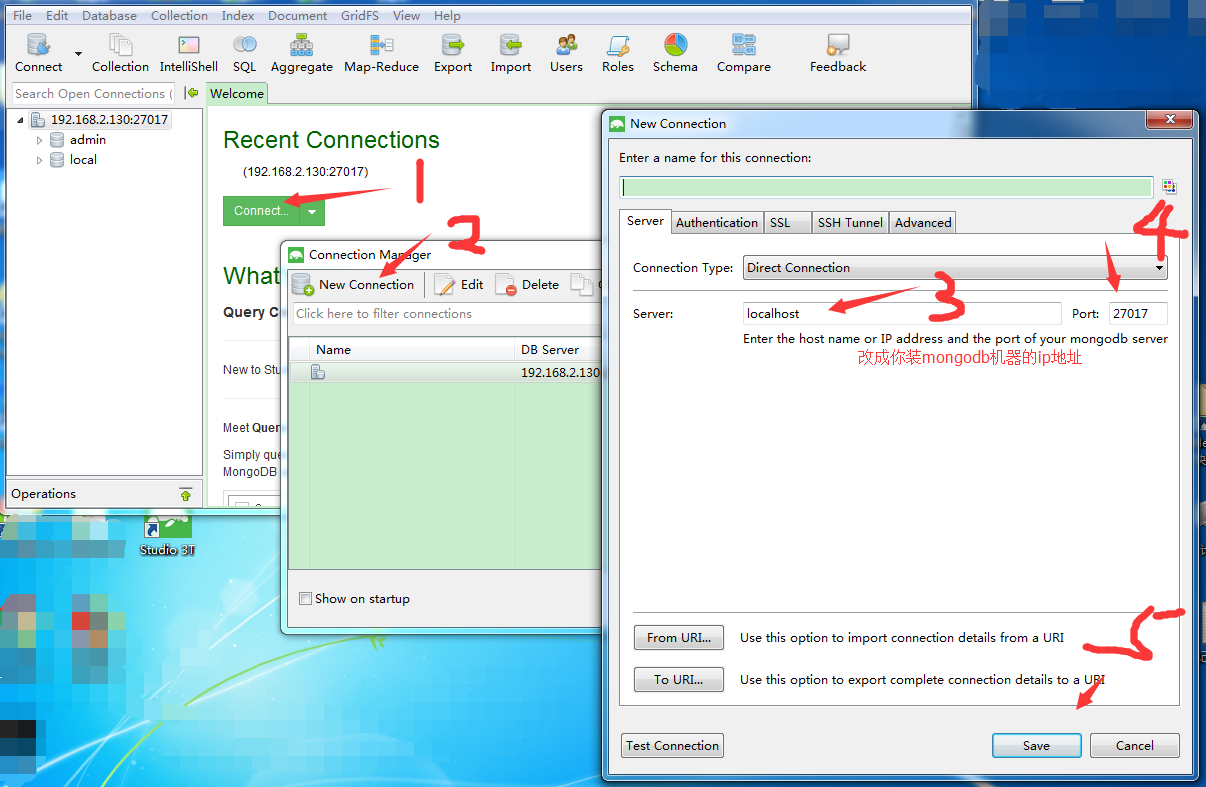The image size is (1206, 787).
Task: Click the DB Server column header
Action: pyautogui.click(x=558, y=350)
